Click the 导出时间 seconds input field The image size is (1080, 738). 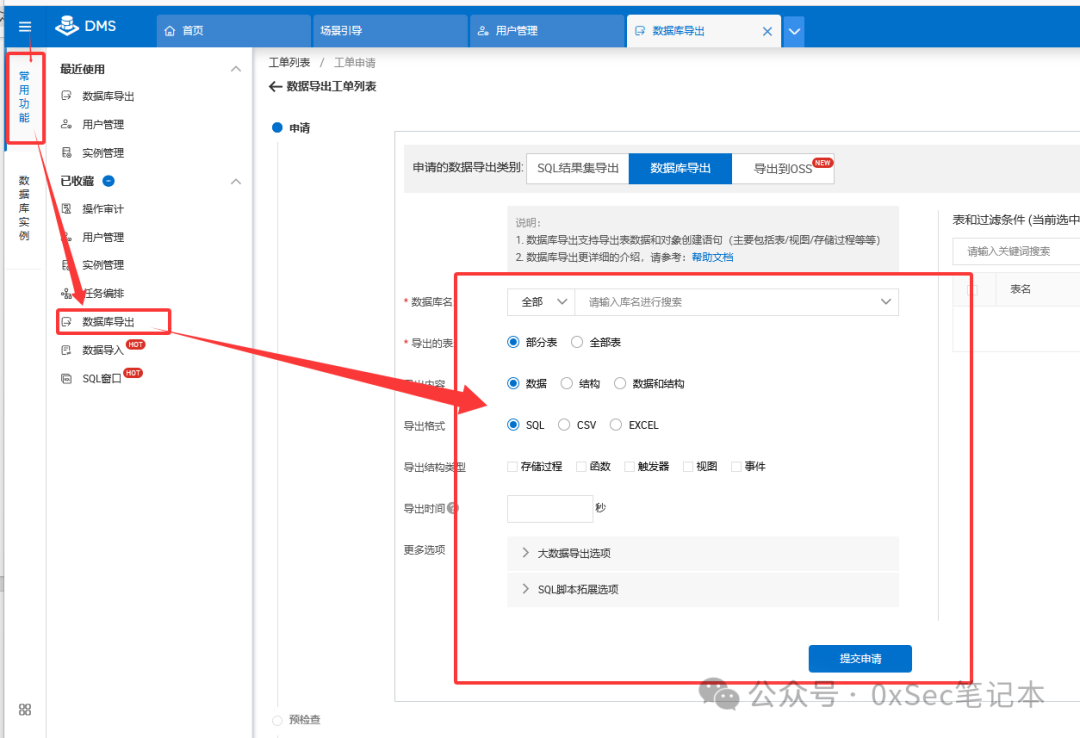tap(550, 509)
